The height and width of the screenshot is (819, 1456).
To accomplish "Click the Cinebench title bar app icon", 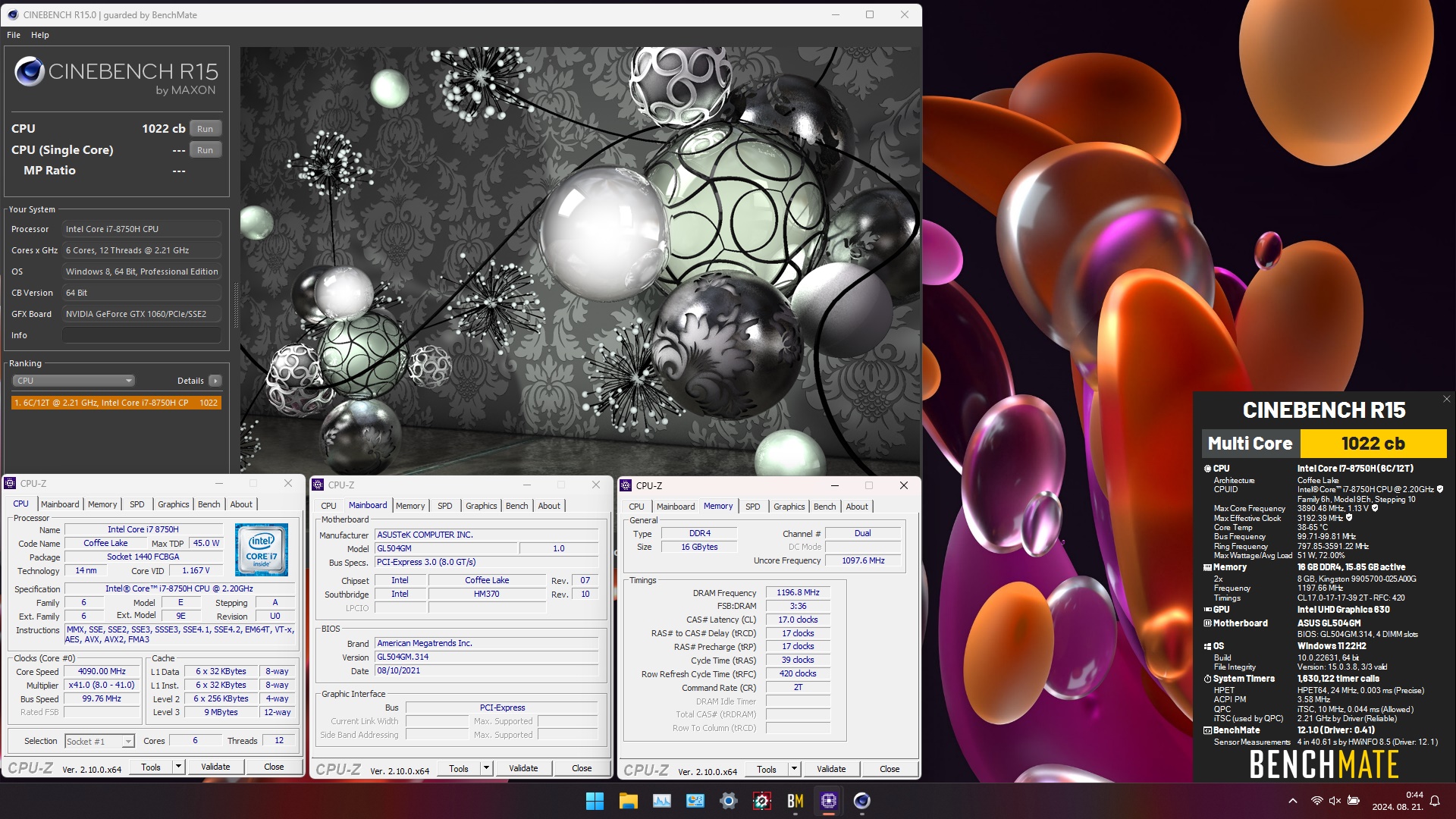I will point(12,14).
